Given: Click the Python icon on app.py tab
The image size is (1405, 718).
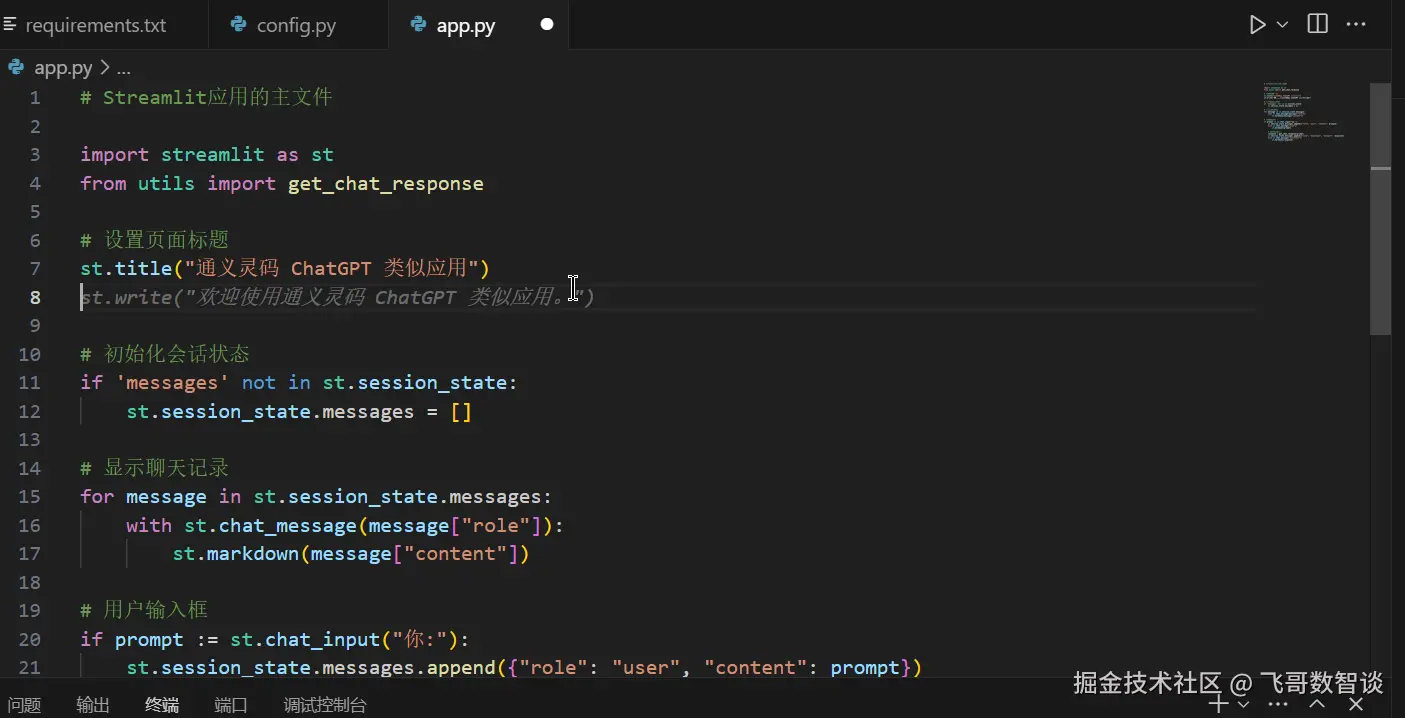Looking at the screenshot, I should coord(419,25).
